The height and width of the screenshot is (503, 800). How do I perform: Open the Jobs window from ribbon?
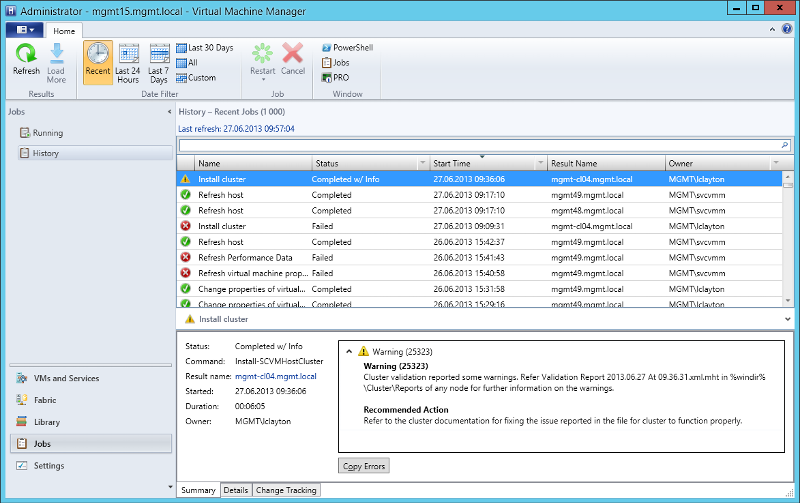[x=336, y=63]
